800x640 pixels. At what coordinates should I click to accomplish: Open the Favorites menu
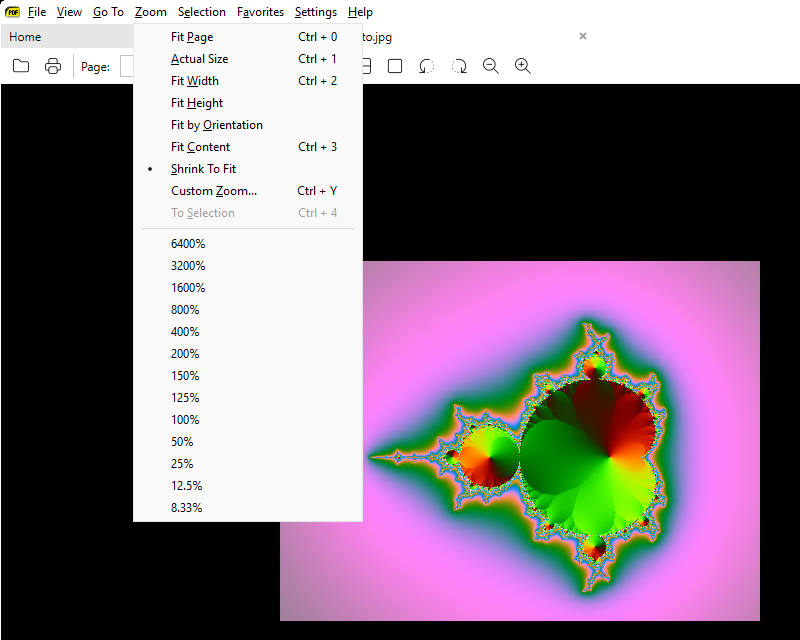point(260,12)
